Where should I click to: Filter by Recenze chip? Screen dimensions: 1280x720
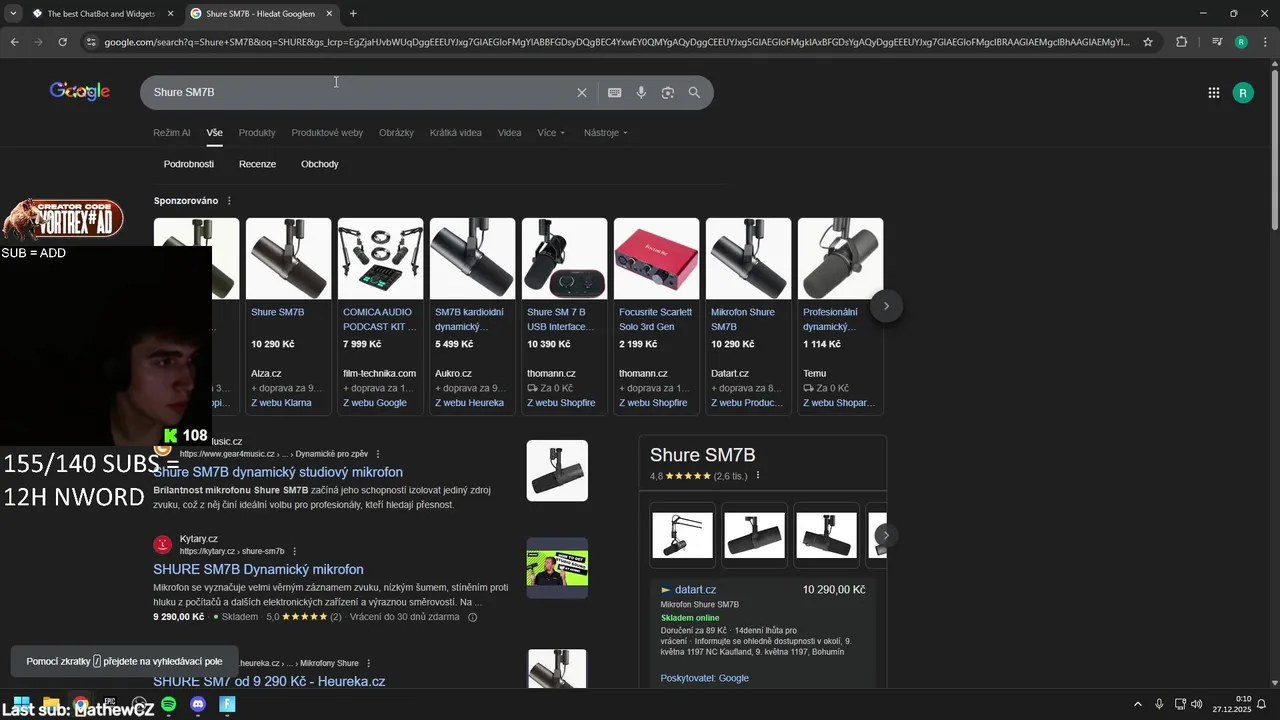point(257,164)
